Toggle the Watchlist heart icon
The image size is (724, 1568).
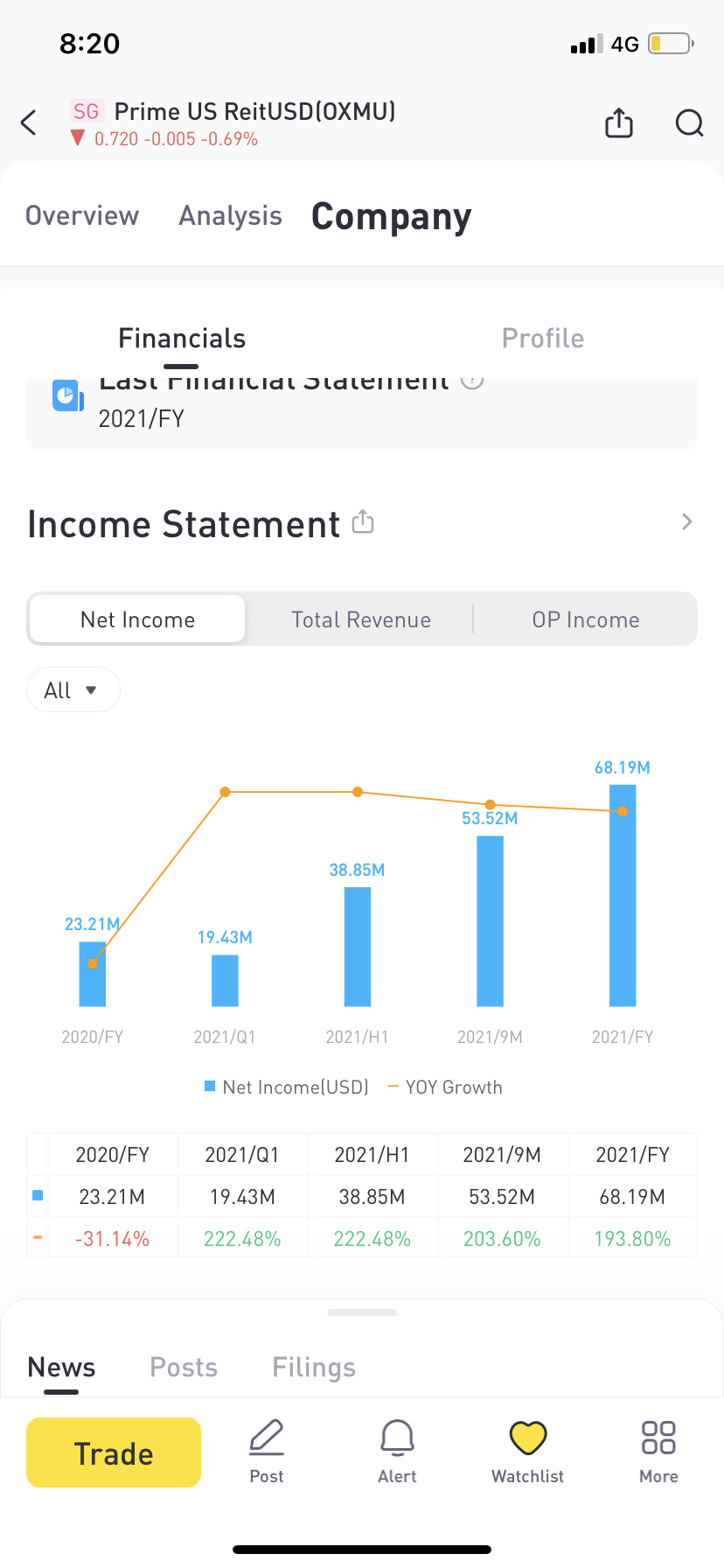point(528,1438)
